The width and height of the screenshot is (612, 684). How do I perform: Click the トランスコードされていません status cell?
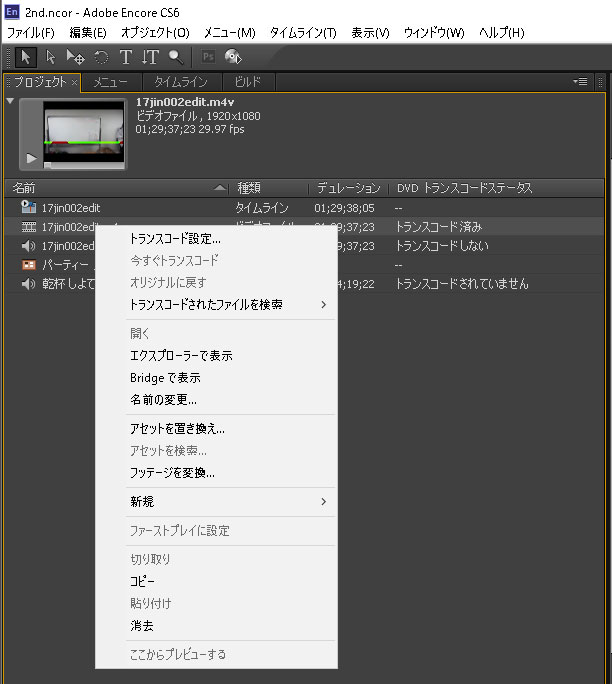point(462,284)
